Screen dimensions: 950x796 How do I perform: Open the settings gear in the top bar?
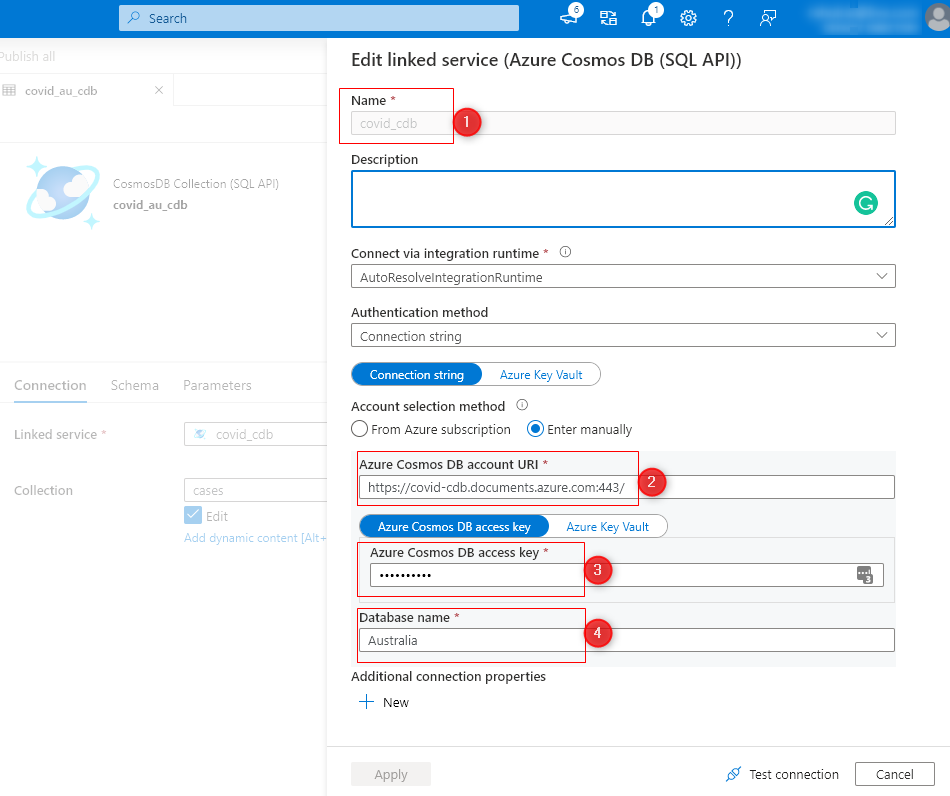point(688,18)
